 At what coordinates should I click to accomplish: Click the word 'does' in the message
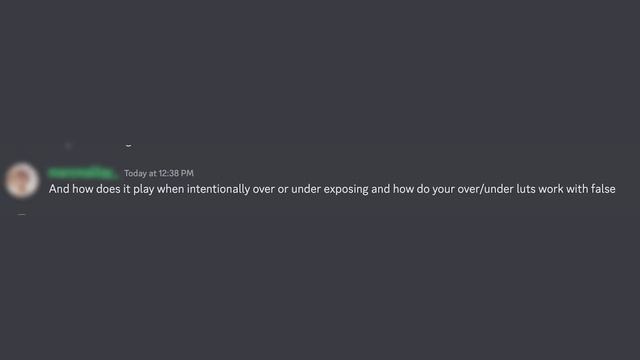pyautogui.click(x=108, y=189)
